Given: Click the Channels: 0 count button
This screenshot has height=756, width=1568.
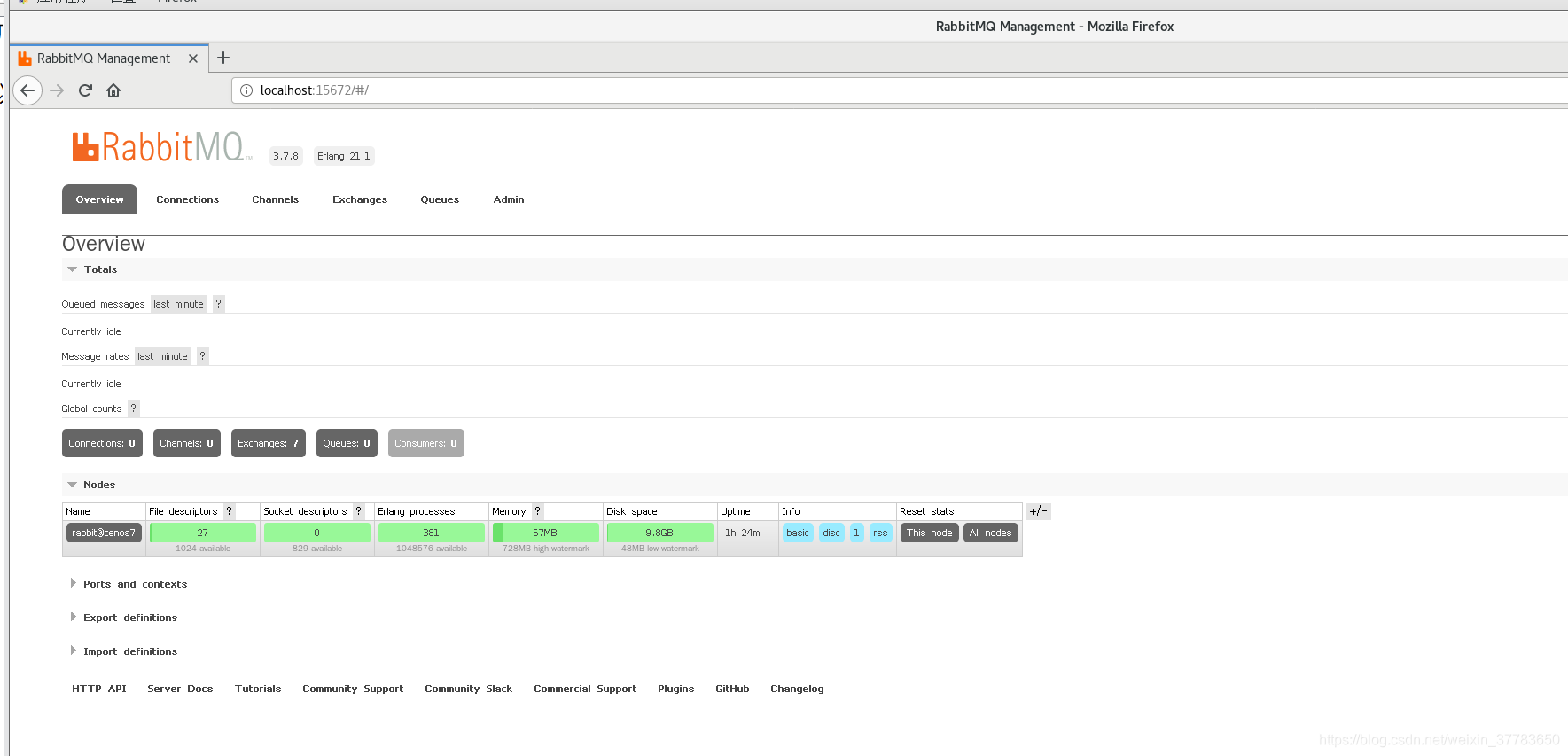Looking at the screenshot, I should tap(187, 443).
